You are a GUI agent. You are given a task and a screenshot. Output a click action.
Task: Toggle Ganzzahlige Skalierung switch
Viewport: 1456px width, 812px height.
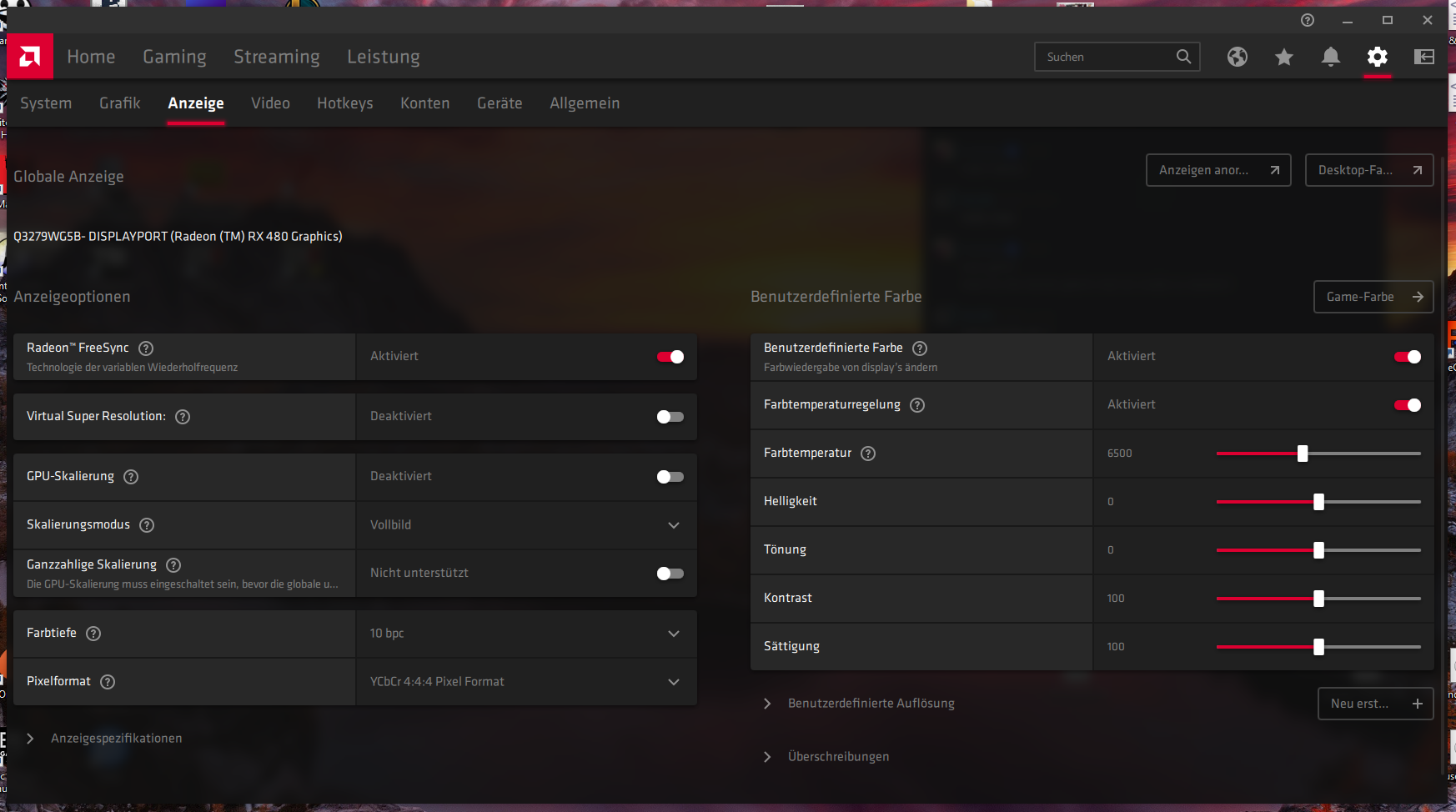(x=670, y=574)
